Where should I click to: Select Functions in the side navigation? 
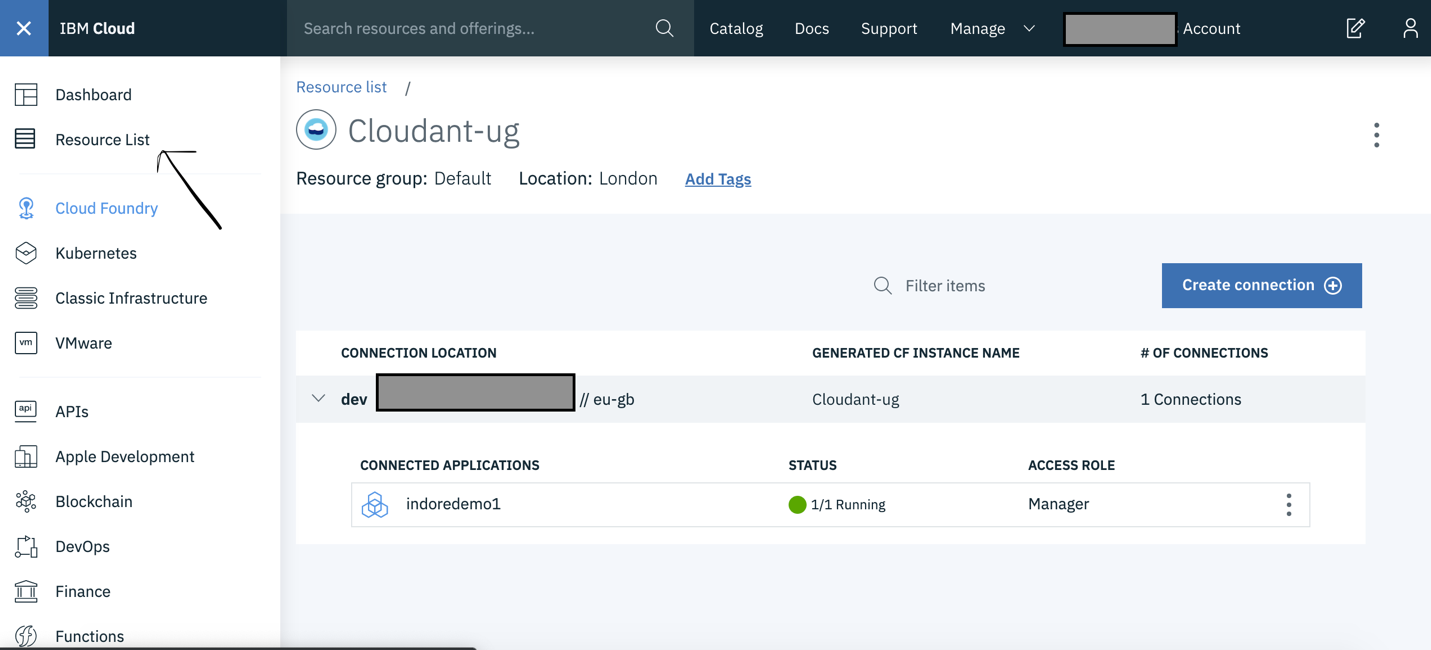click(x=90, y=636)
